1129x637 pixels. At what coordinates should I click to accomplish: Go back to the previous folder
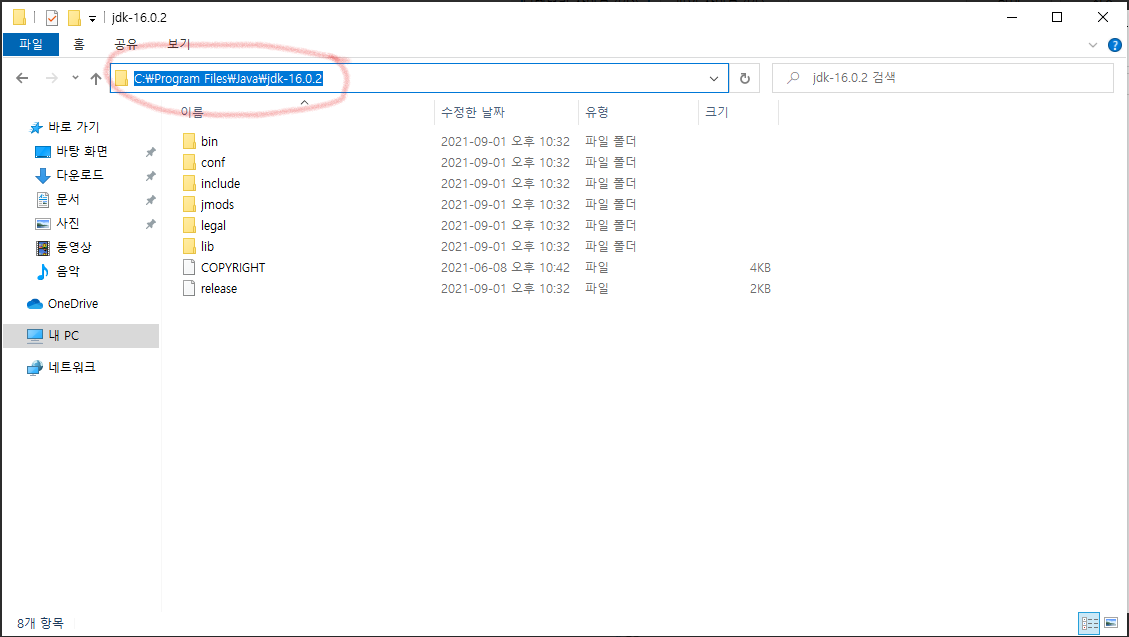[x=22, y=78]
